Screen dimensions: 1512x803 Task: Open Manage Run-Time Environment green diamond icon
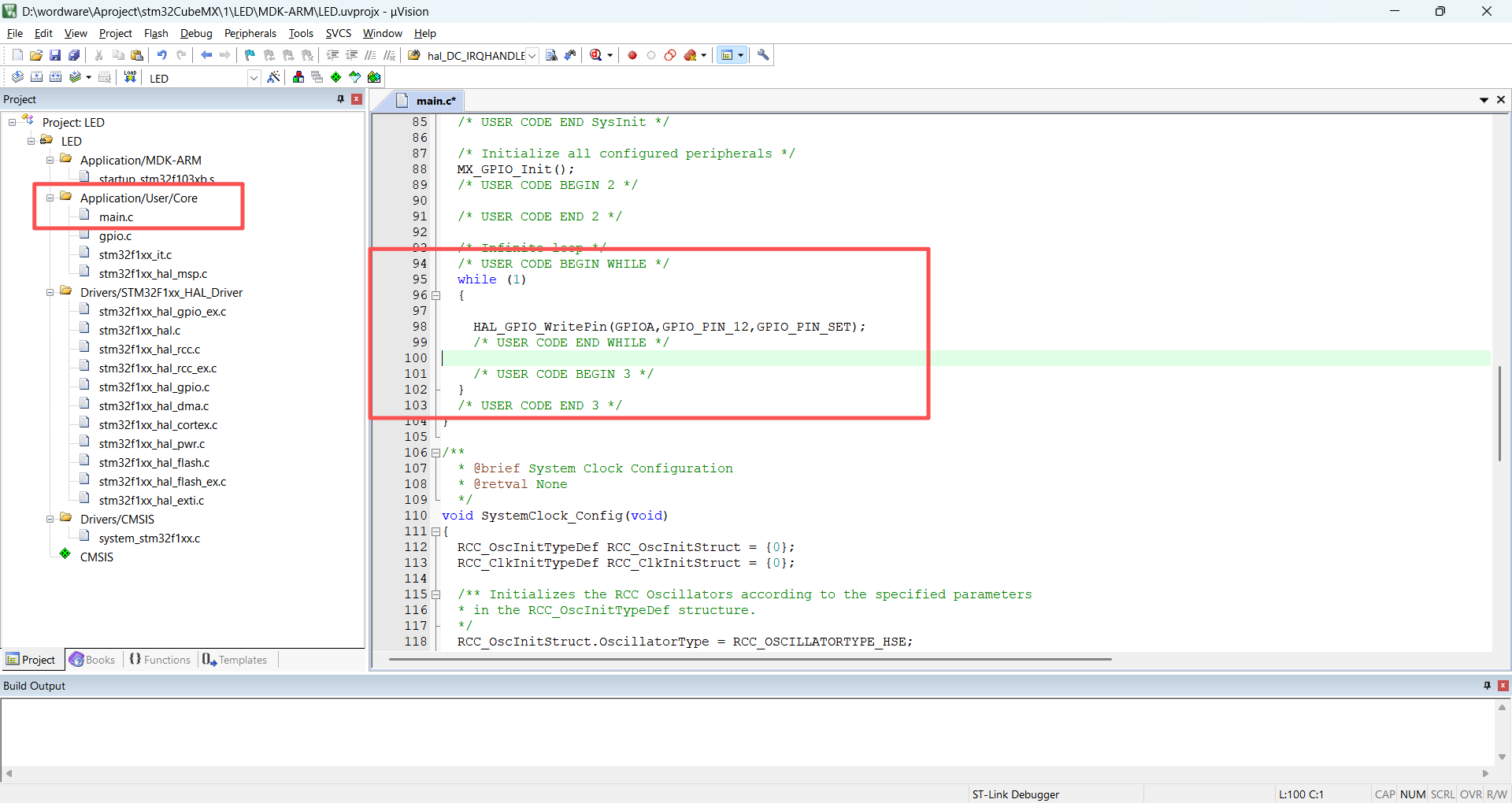(x=336, y=77)
